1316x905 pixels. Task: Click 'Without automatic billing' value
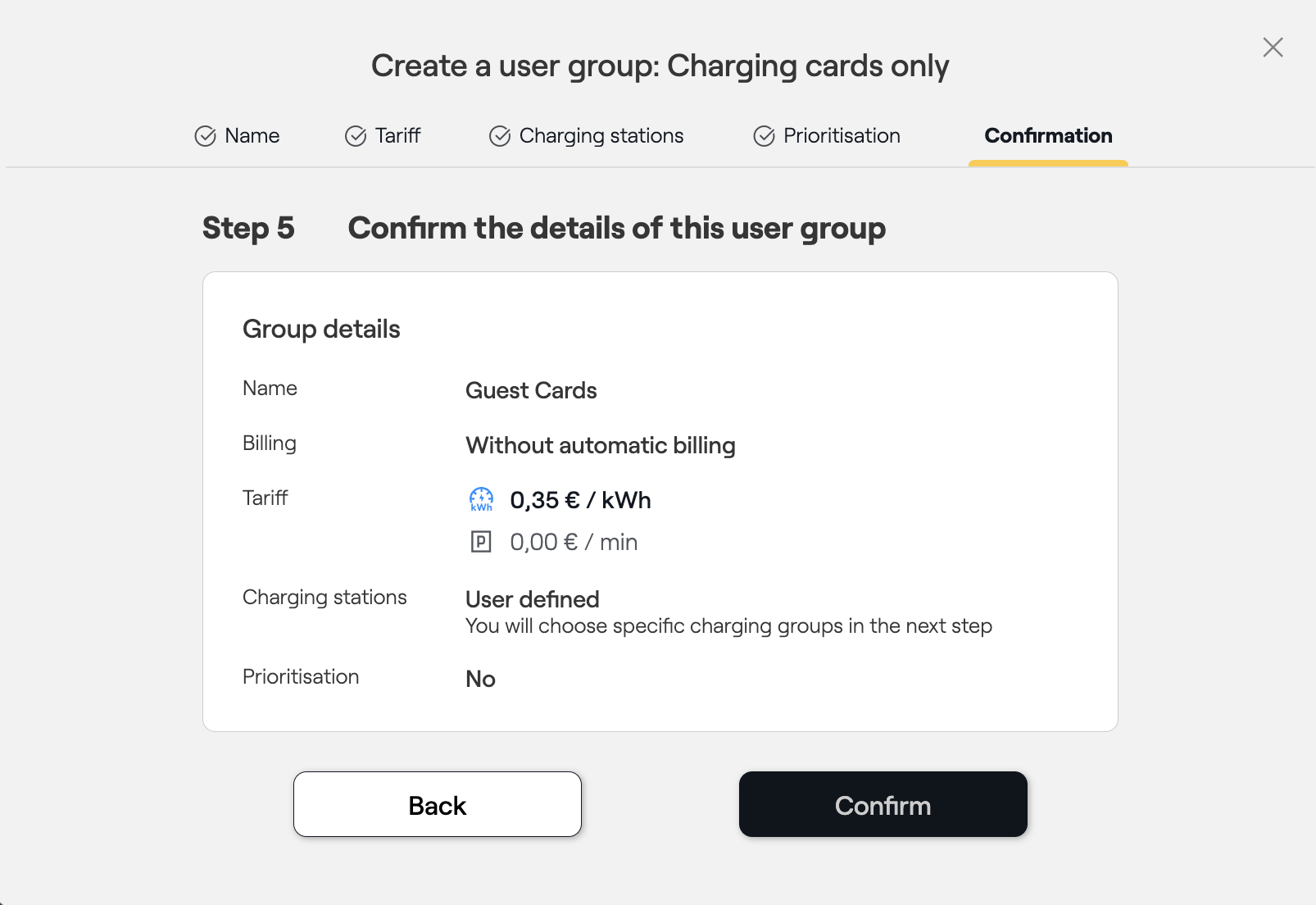click(x=601, y=445)
